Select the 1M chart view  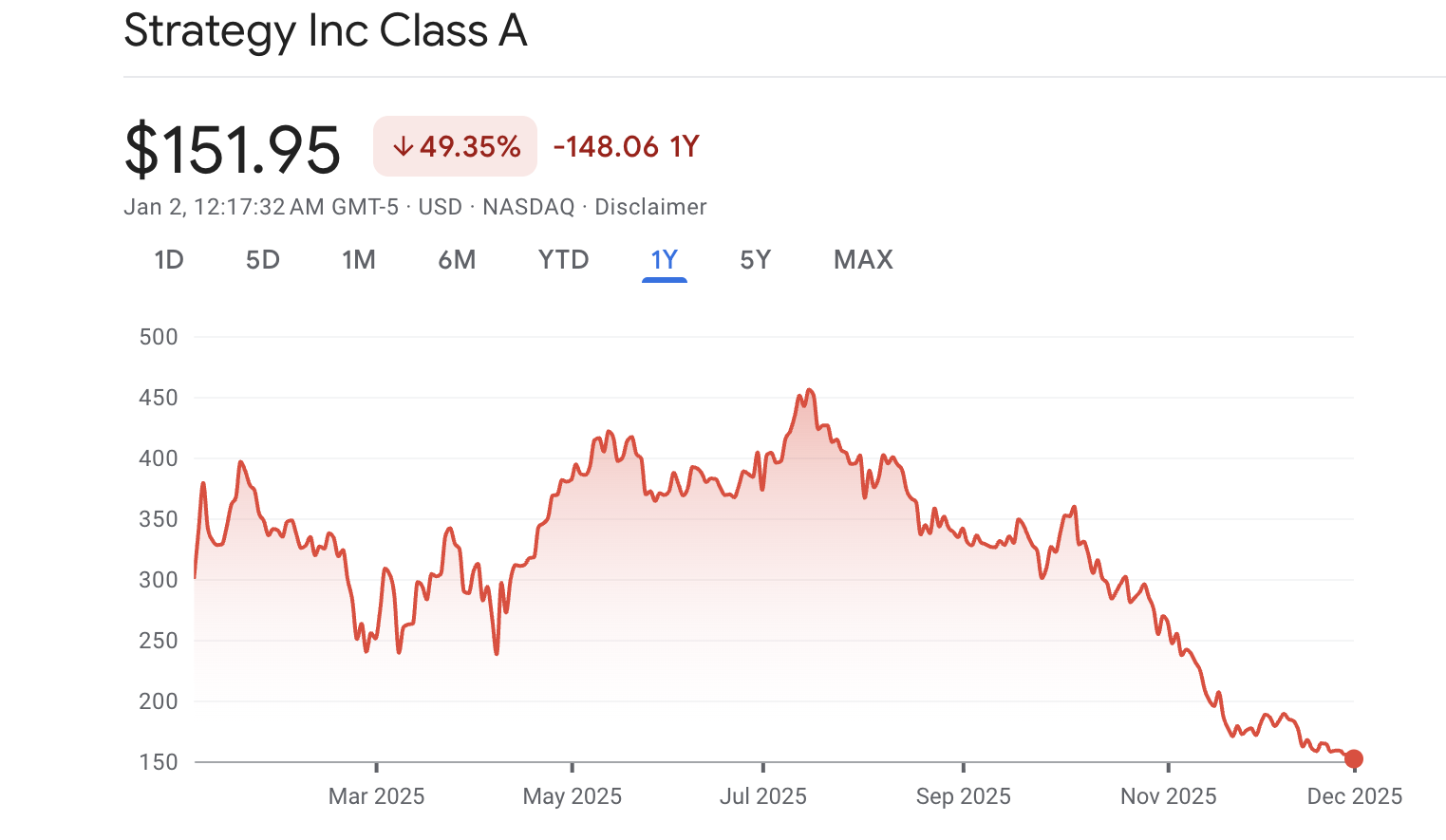coord(359,259)
